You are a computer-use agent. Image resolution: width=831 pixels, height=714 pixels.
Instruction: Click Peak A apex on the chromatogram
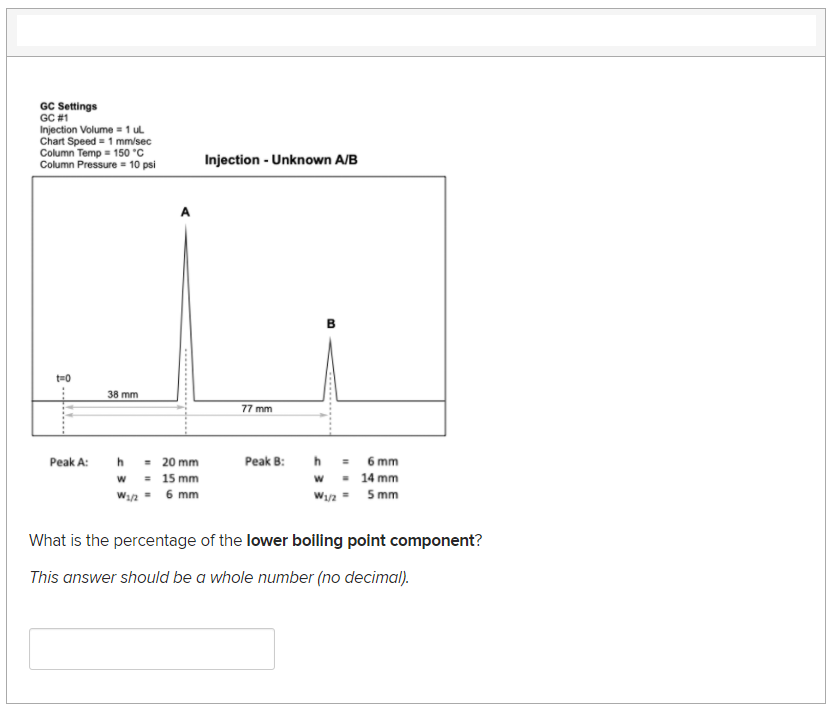[185, 228]
